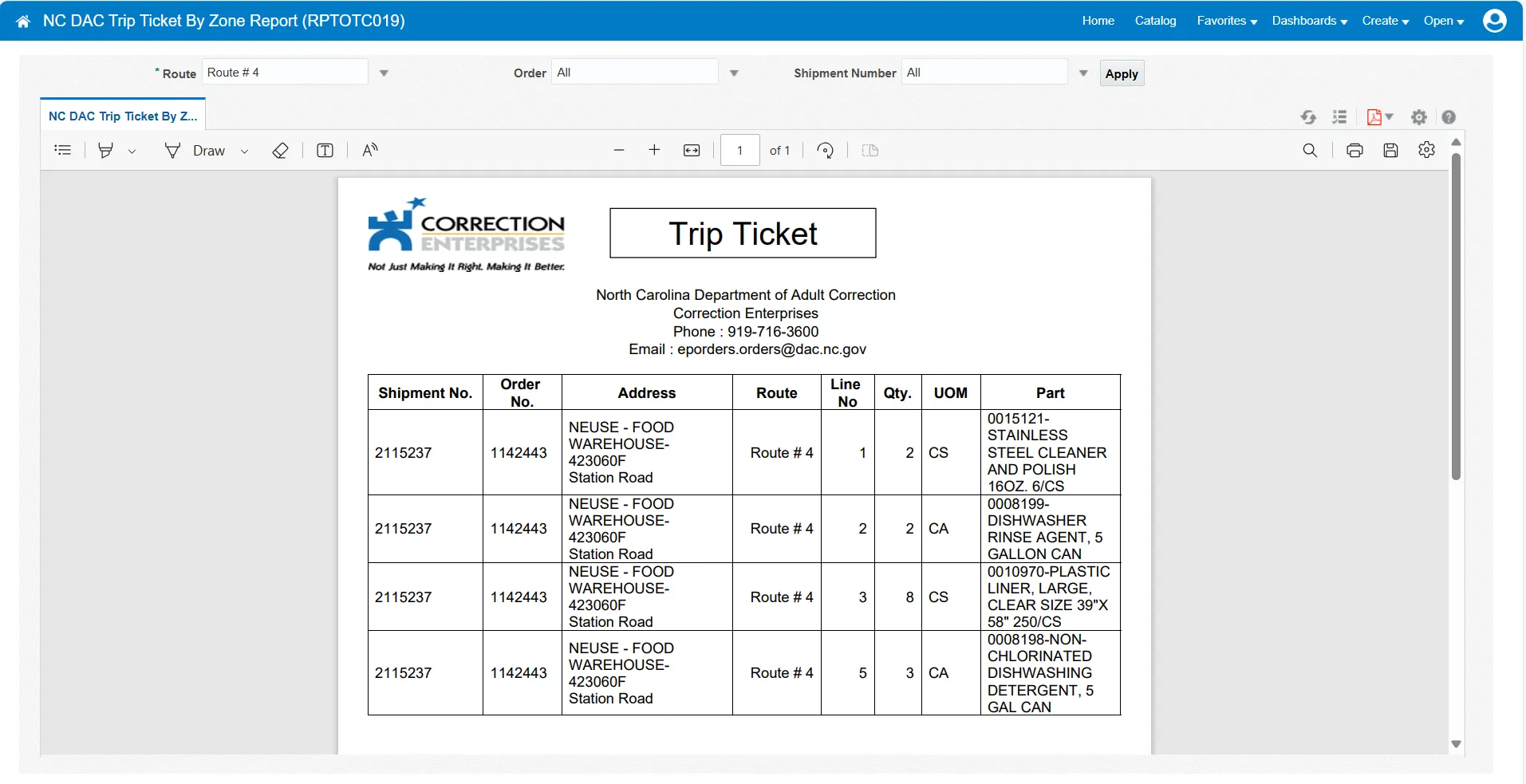Screen dimensions: 1526x784
Task: Open the table of contents icon
Action: point(62,151)
